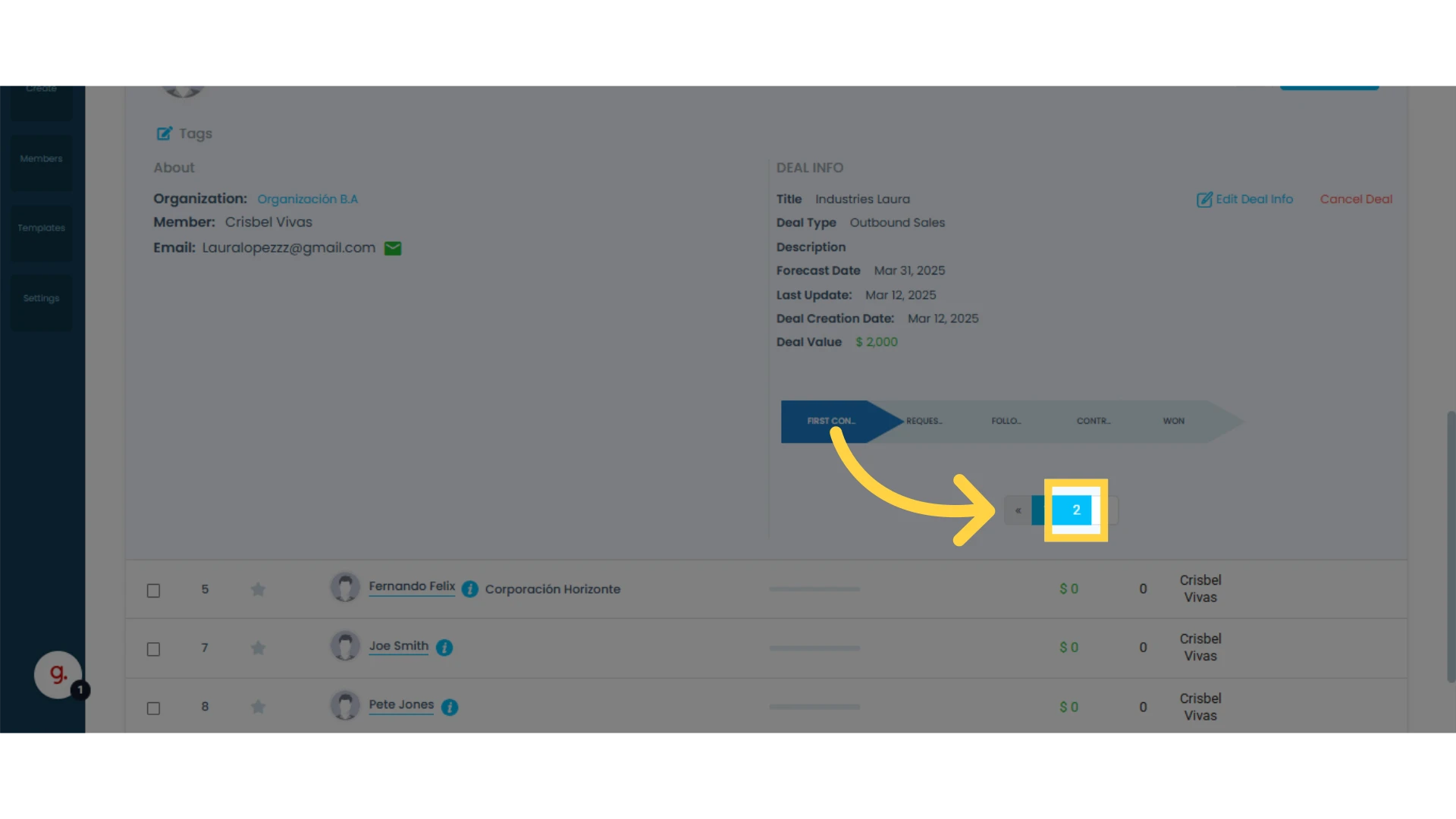Click Crisbel Vivas in Pete Jones row

tap(1200, 707)
